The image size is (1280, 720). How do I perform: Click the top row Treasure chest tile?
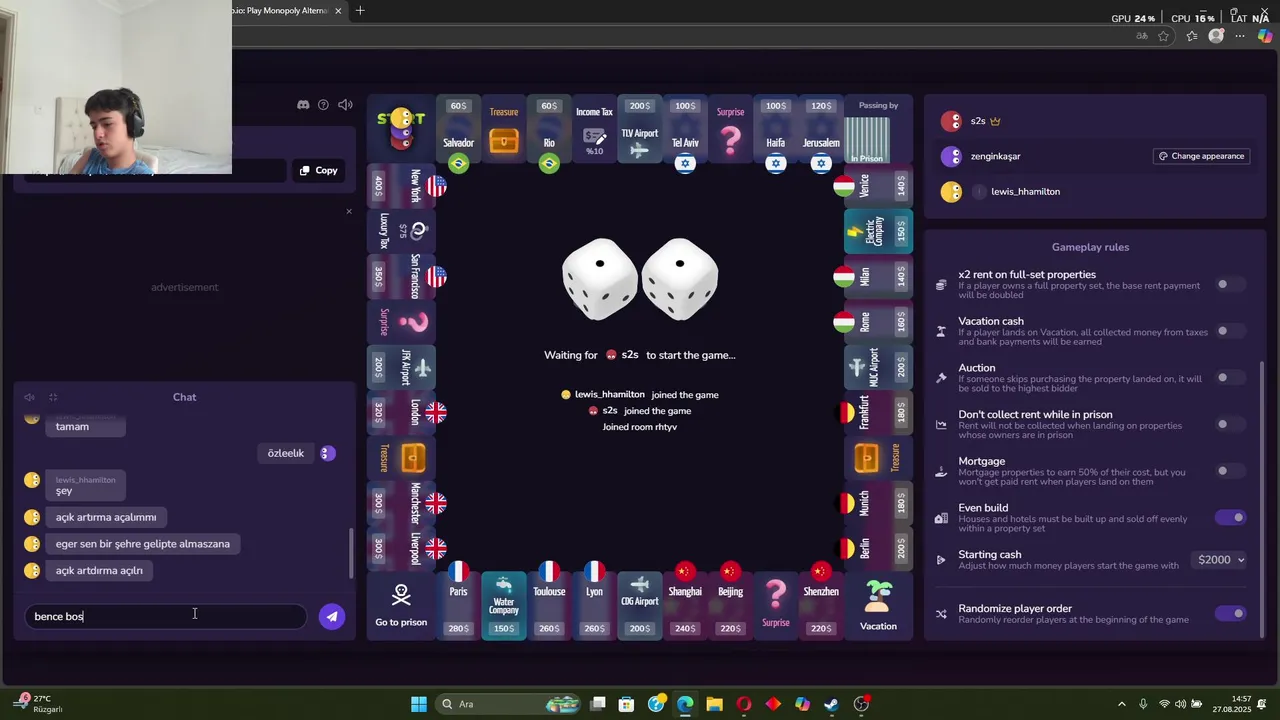pyautogui.click(x=504, y=130)
